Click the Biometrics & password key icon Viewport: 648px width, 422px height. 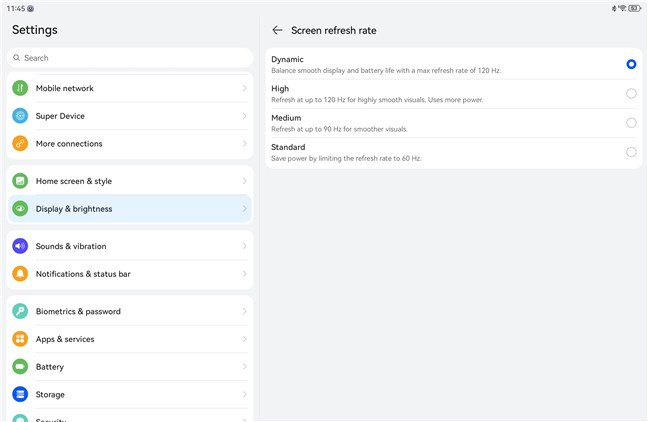pyautogui.click(x=20, y=311)
